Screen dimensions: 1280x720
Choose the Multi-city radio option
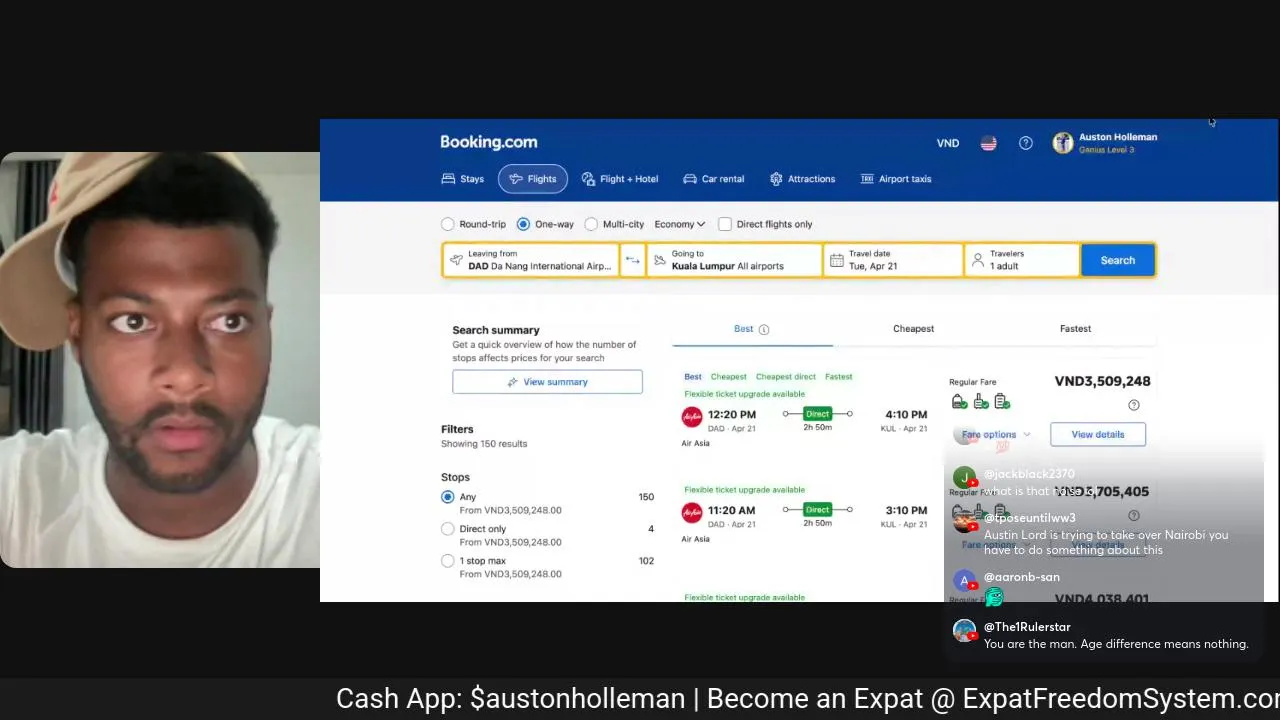pos(591,224)
